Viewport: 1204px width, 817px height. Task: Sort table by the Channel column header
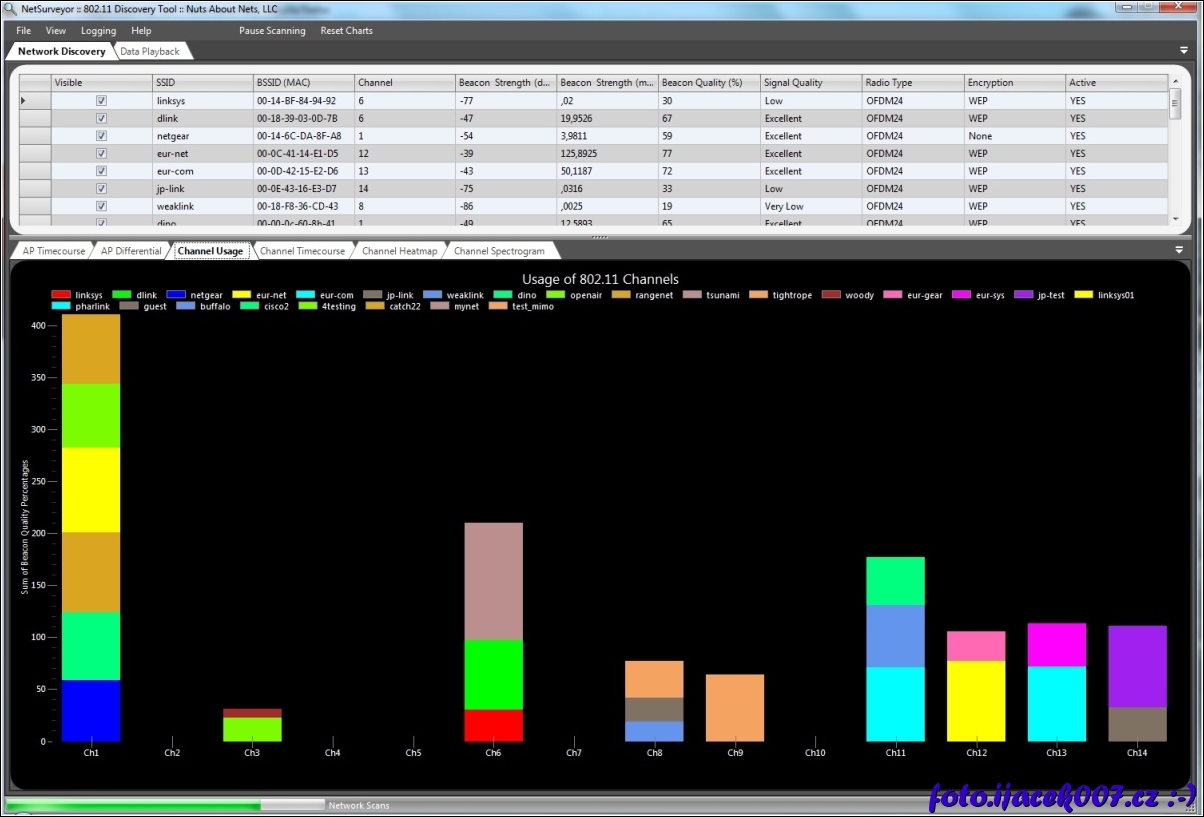[403, 83]
